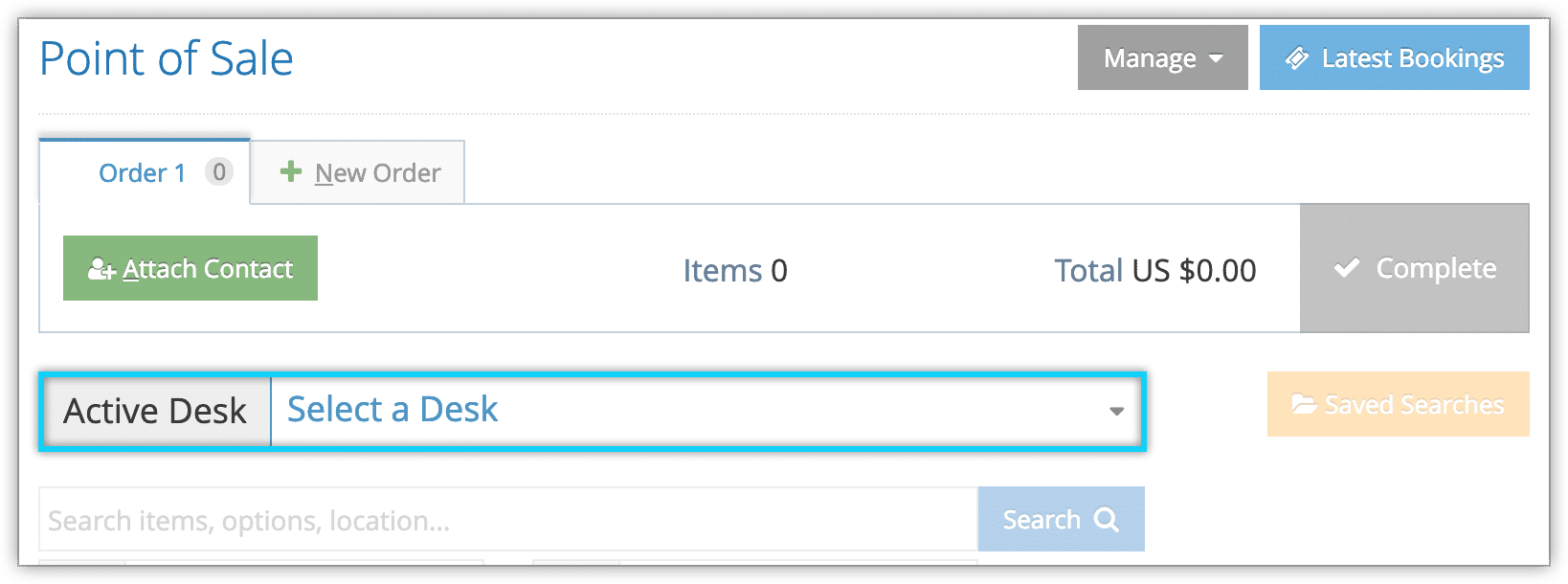Click the Active Desk label
1568x584 pixels.
coord(155,412)
